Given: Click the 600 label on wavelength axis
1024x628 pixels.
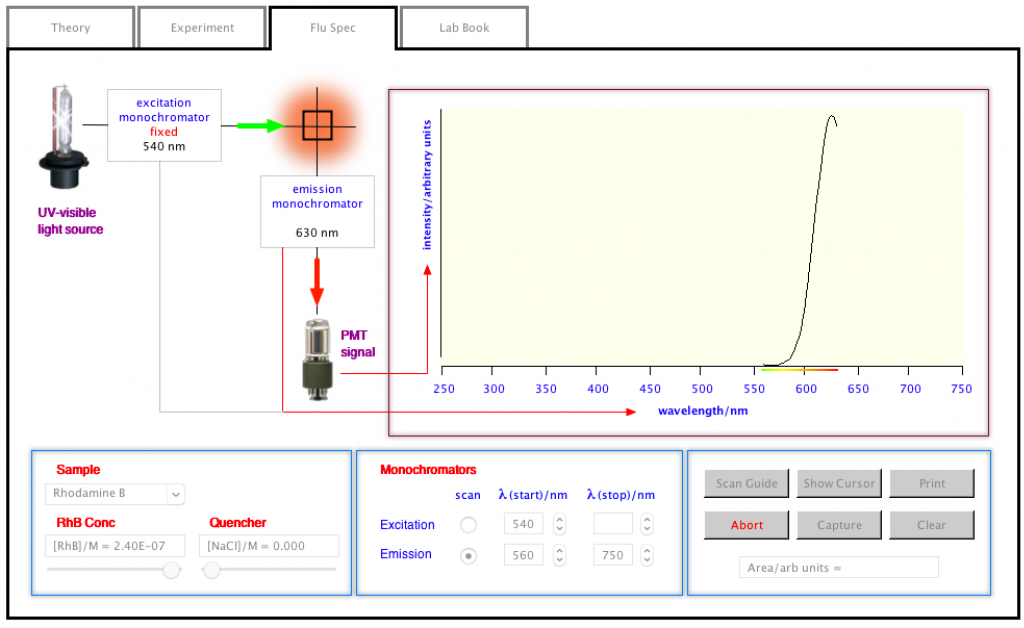Looking at the screenshot, I should pyautogui.click(x=806, y=388).
